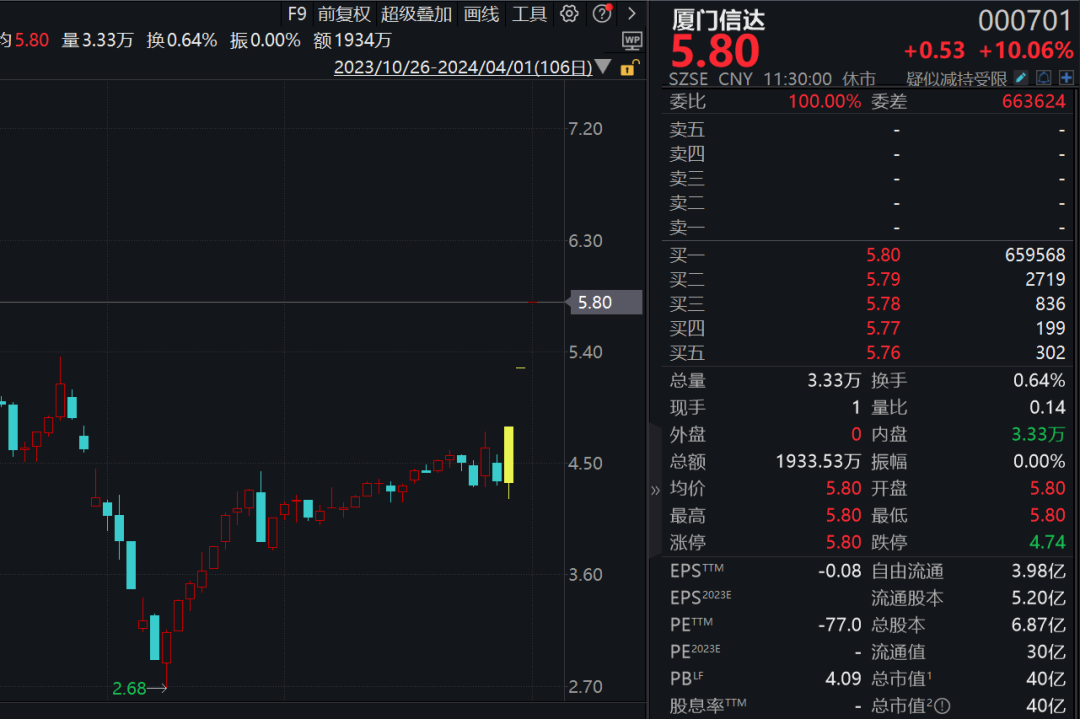This screenshot has width=1080, height=719.
Task: Click the 买一 bid price 5.80
Action: (883, 255)
